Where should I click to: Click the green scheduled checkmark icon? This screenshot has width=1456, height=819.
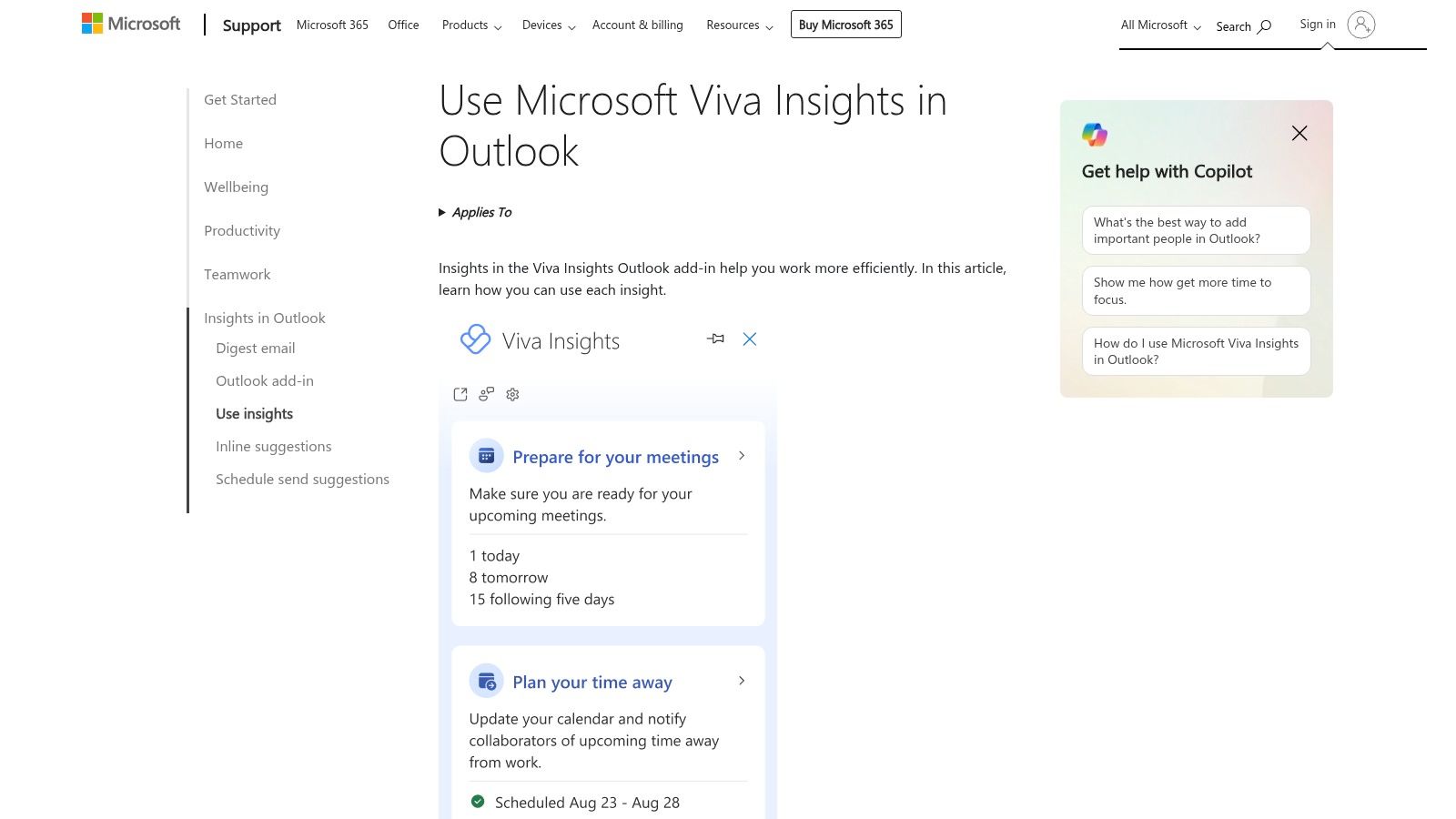coord(478,802)
